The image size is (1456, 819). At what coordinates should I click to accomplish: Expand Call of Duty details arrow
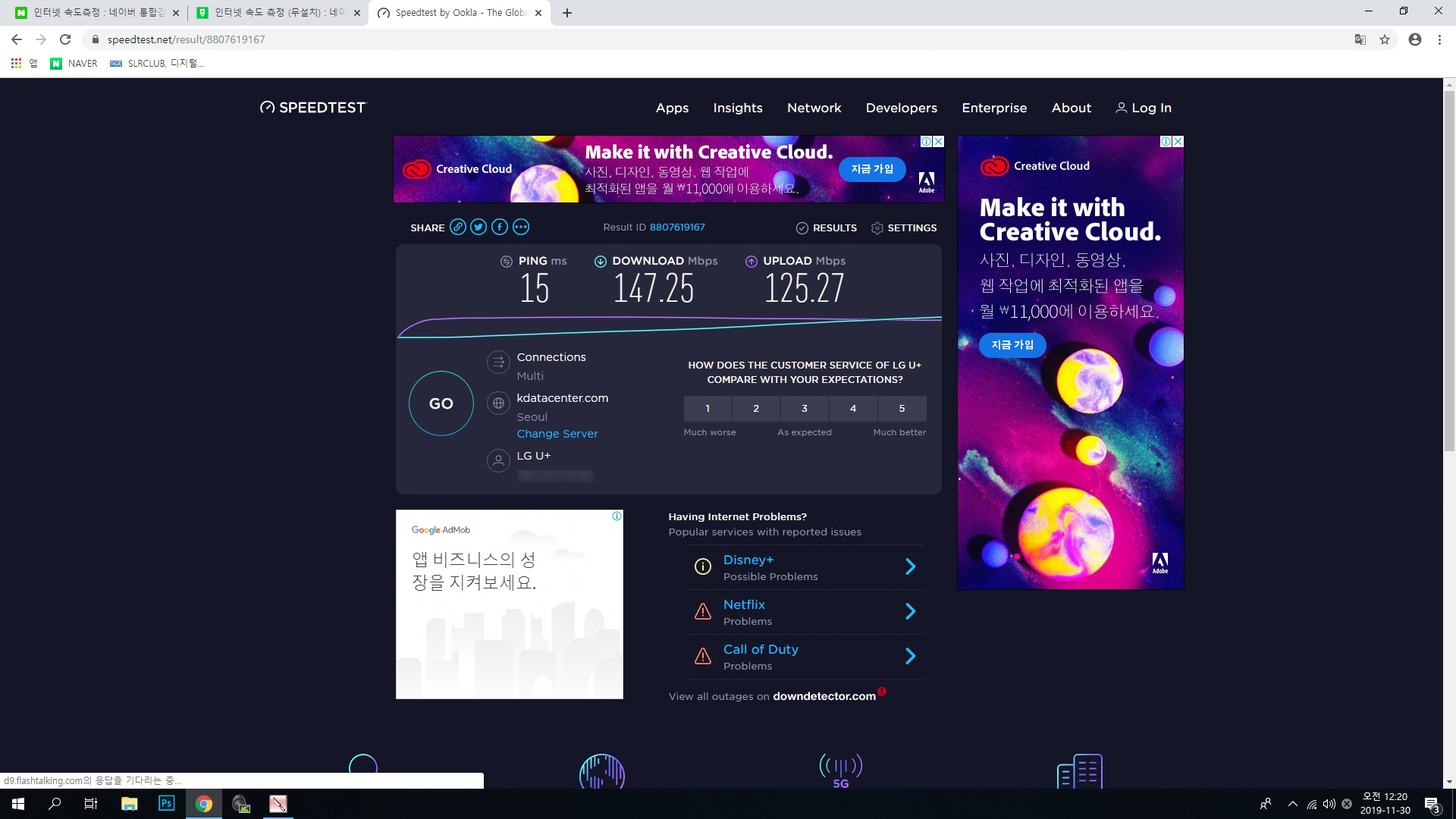click(911, 656)
